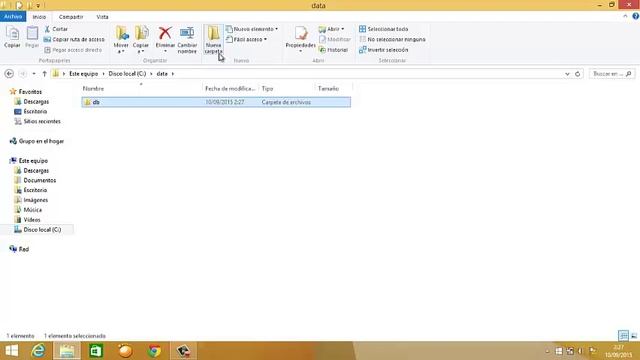Click Invertir selección
The height and width of the screenshot is (360, 640).
pos(383,50)
